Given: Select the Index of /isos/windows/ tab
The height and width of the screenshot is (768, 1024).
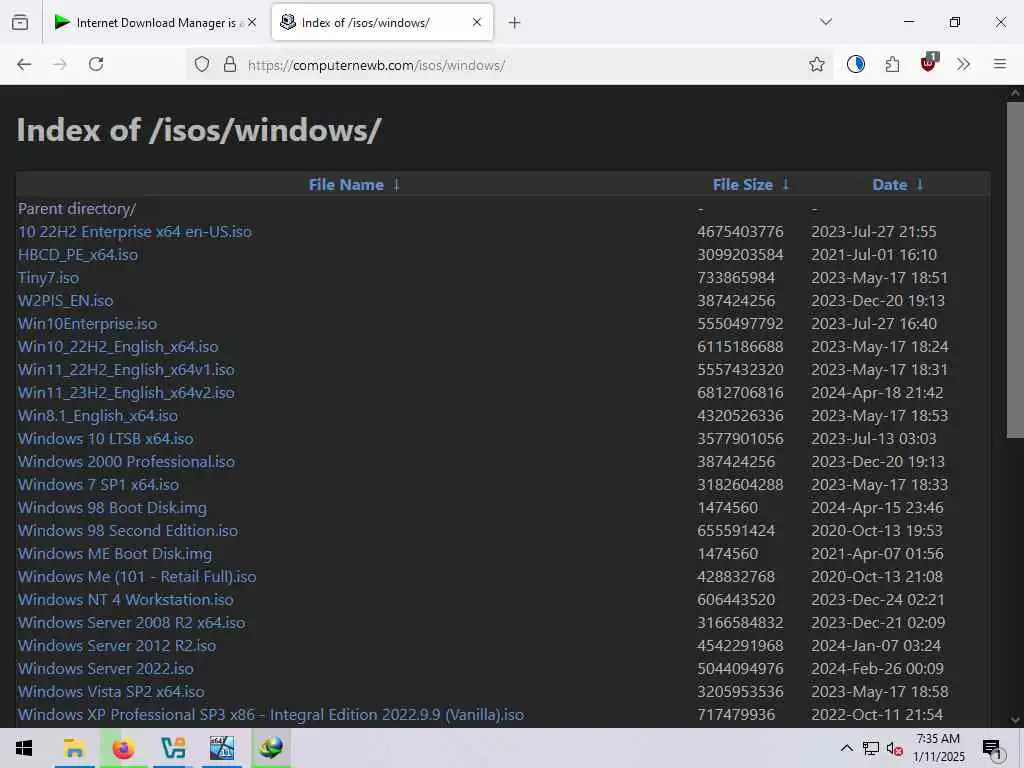Looking at the screenshot, I should [x=382, y=22].
